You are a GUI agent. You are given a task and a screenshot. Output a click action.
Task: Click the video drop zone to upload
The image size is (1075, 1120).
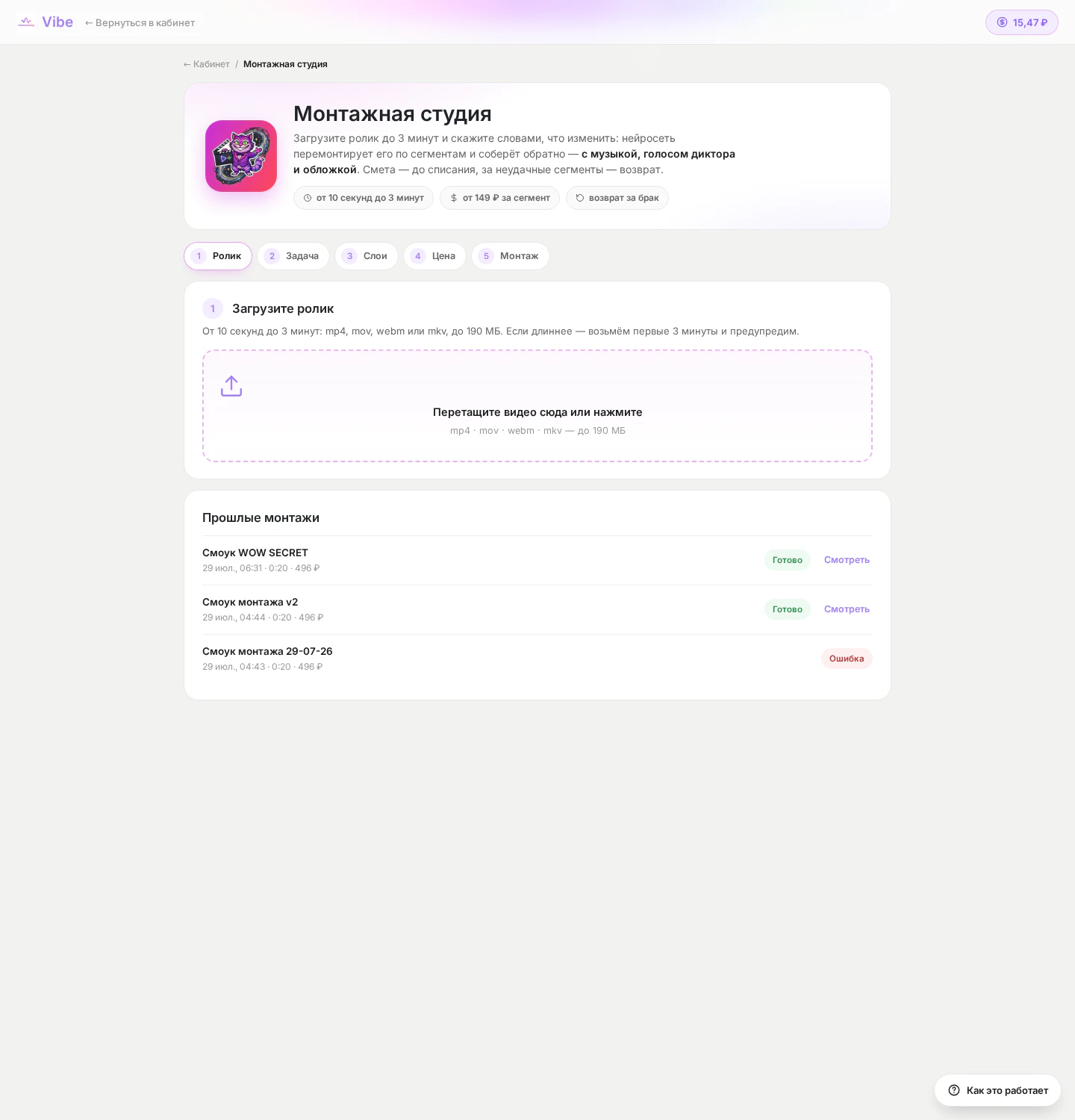tap(537, 406)
